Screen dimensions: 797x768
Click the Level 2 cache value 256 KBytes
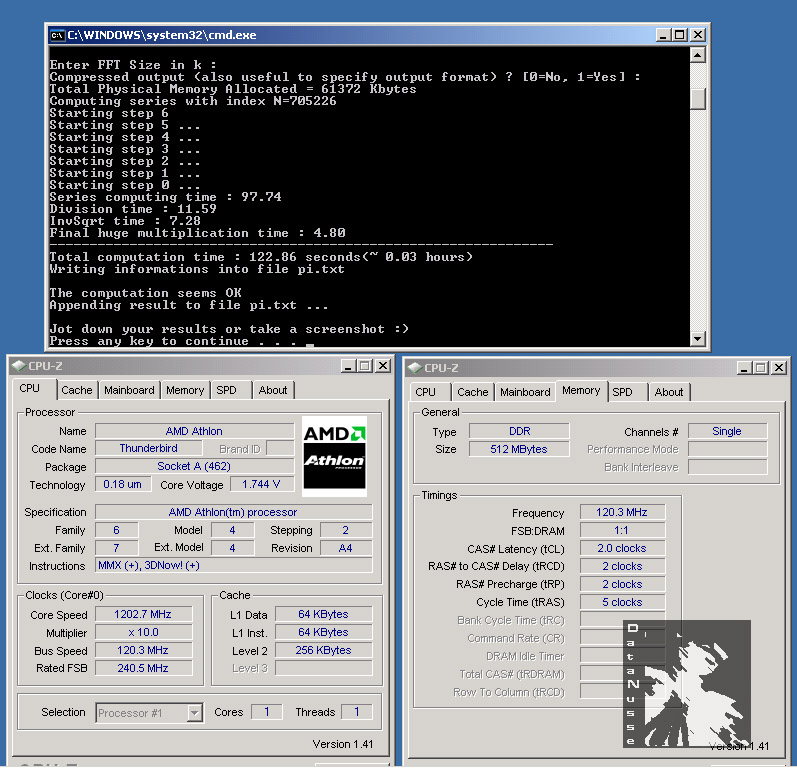[x=323, y=650]
